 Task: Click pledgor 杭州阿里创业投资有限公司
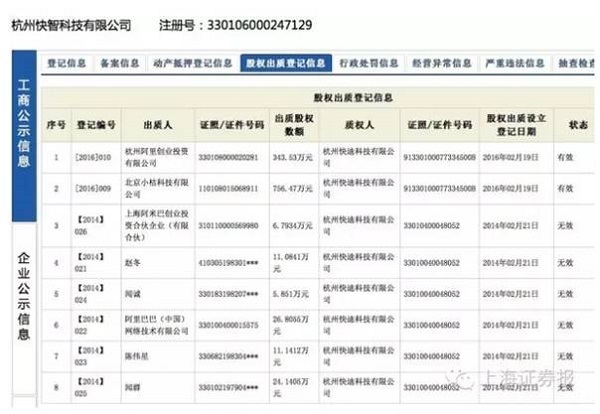click(157, 157)
